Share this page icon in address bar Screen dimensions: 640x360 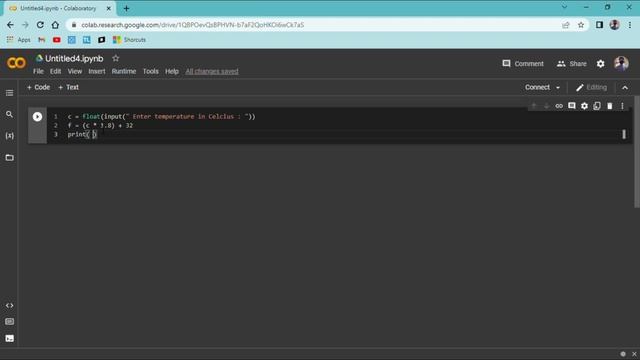[565, 25]
